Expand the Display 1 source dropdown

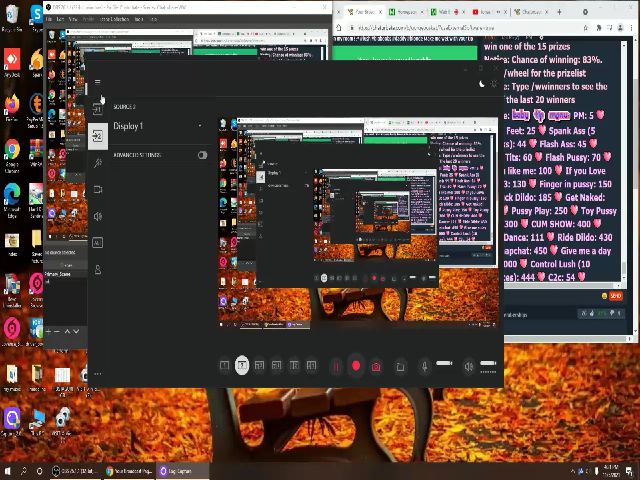200,126
